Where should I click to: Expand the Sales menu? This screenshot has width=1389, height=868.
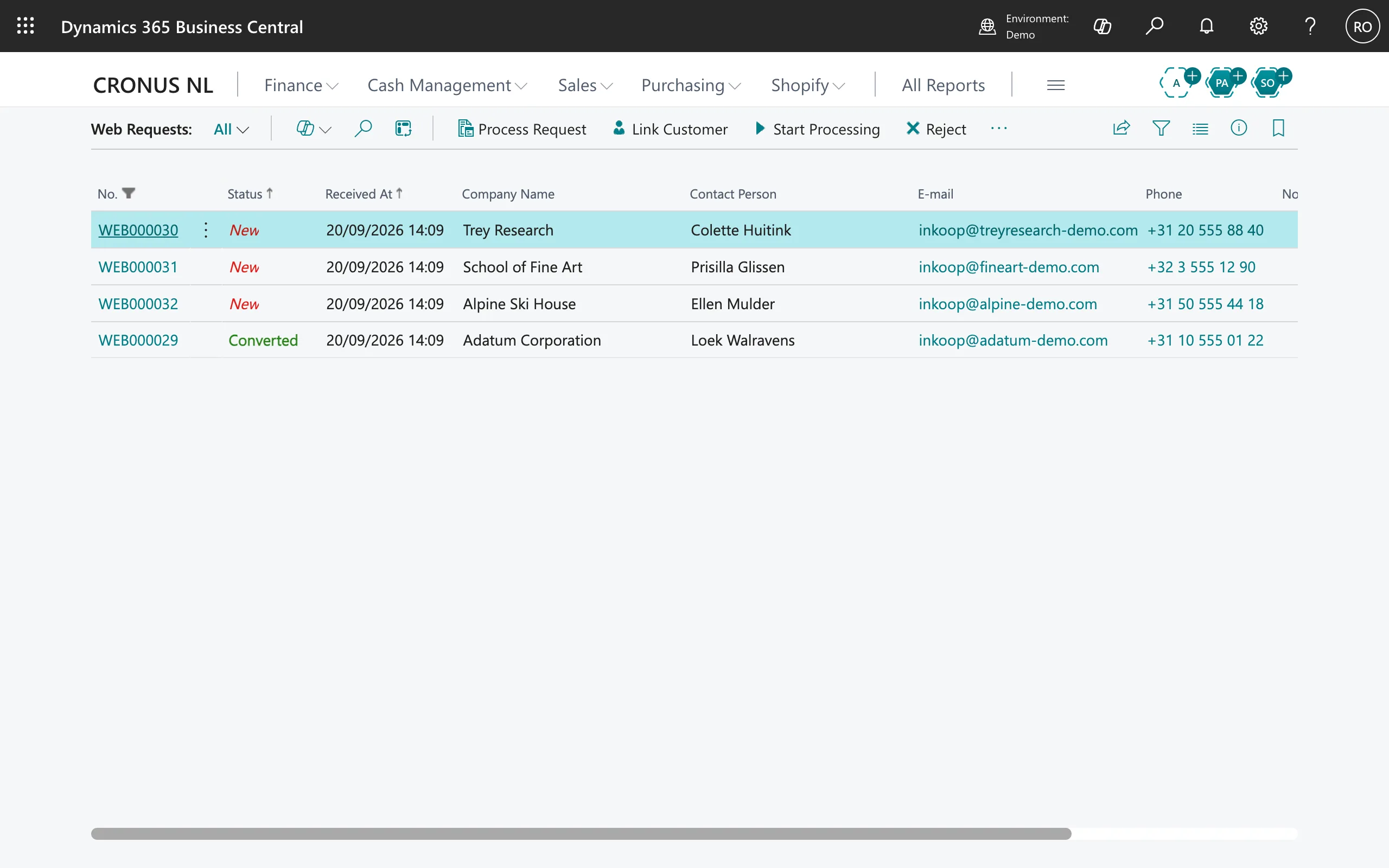coord(585,86)
